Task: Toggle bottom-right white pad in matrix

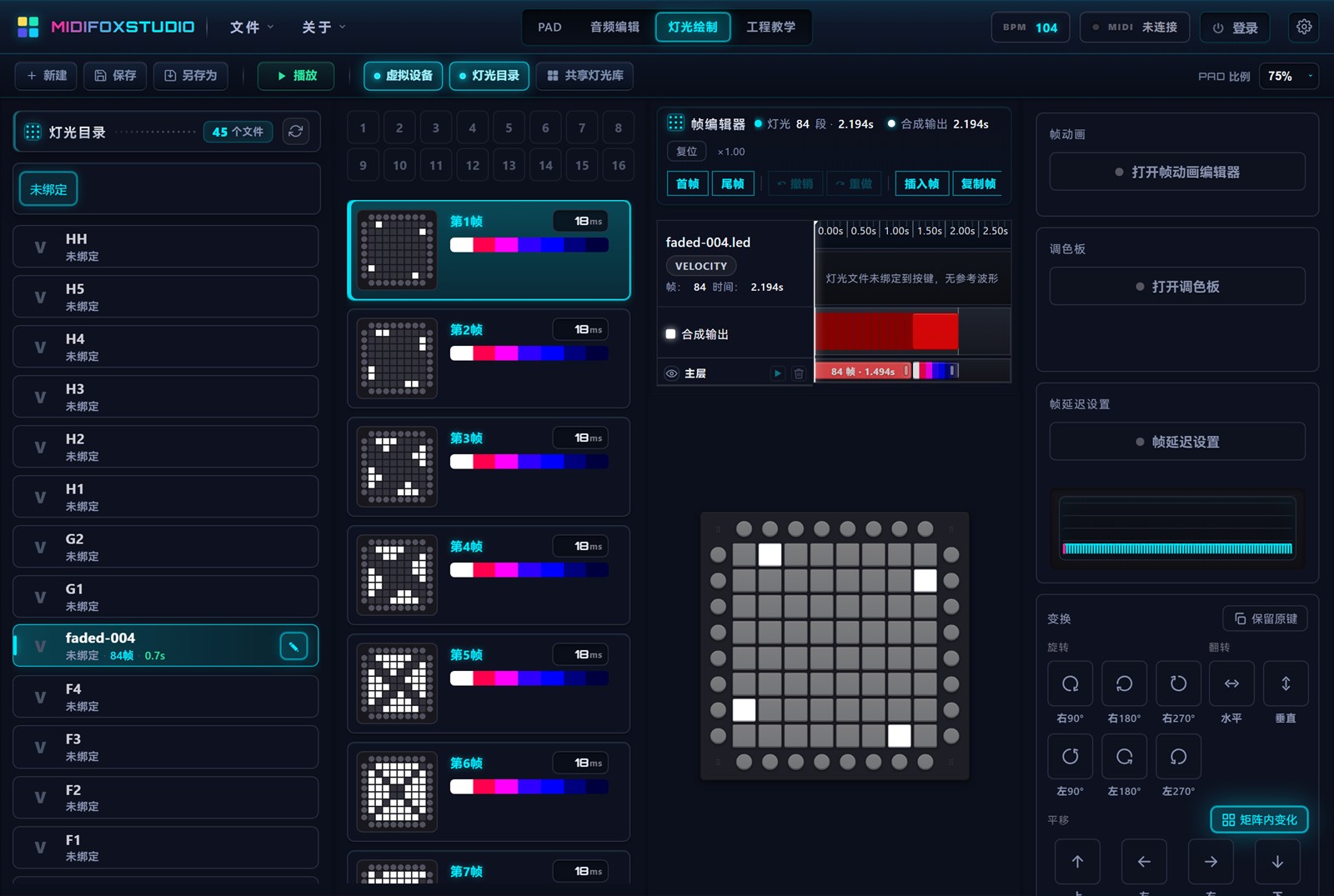Action: click(899, 735)
